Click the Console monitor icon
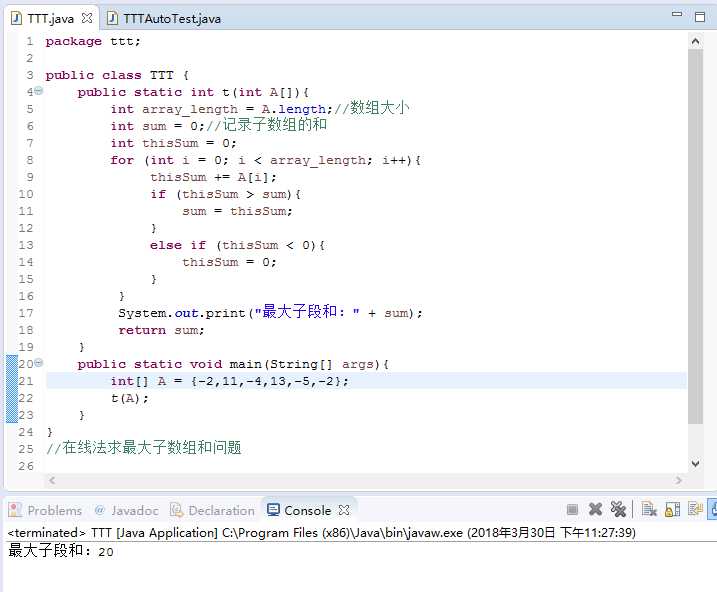This screenshot has width=717, height=592. tap(273, 510)
